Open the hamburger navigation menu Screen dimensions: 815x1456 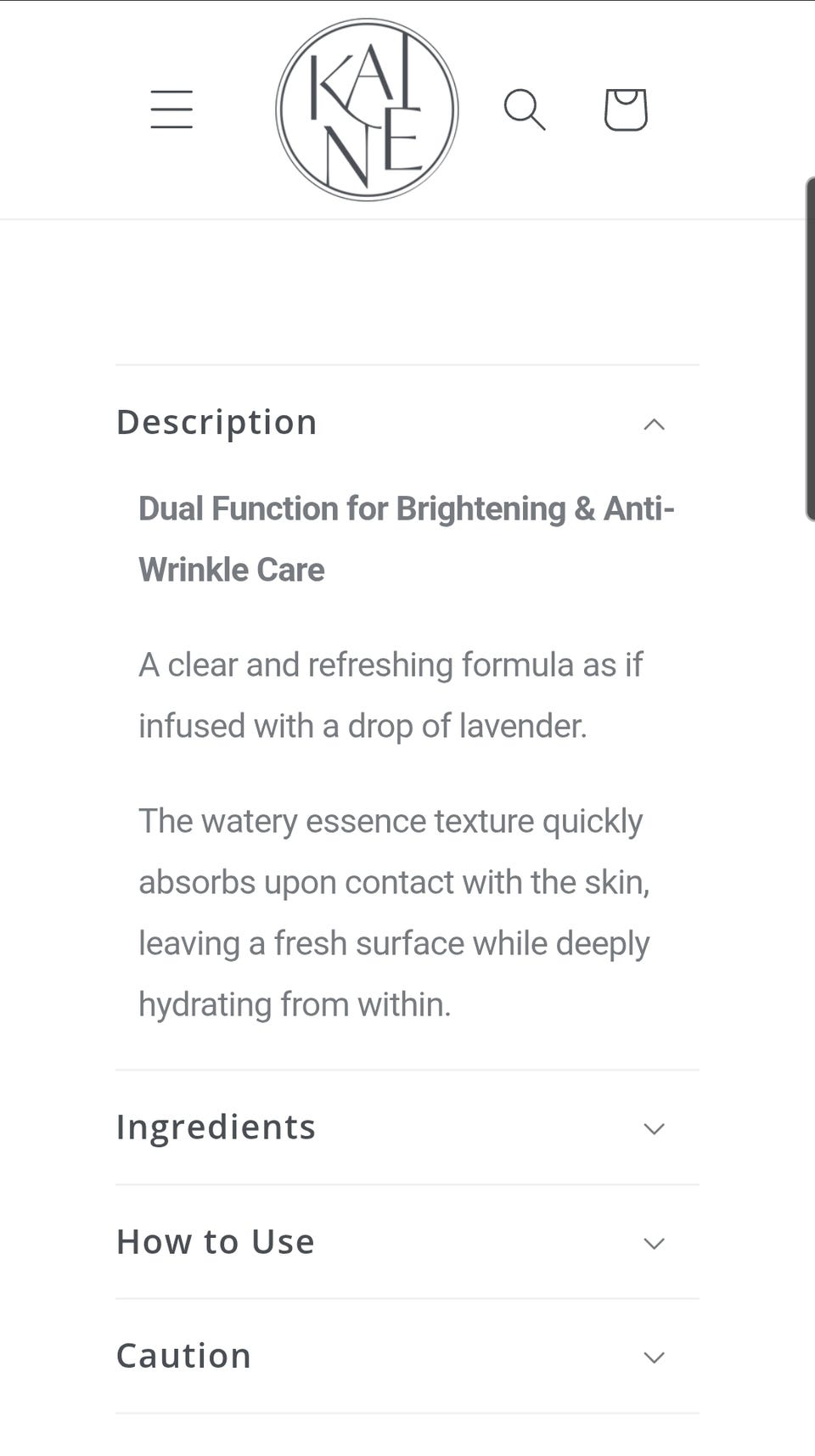171,110
